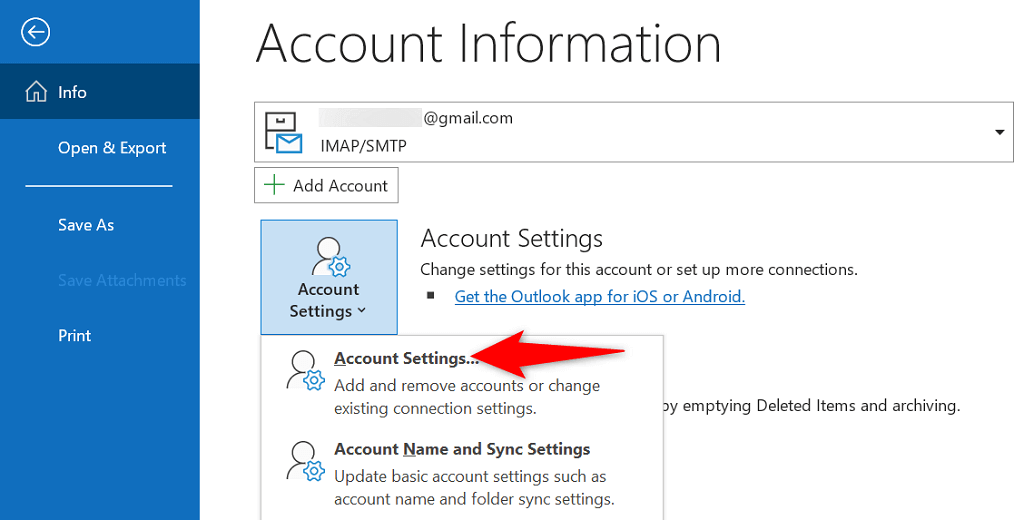Expand the account selector dropdown arrow

click(998, 133)
